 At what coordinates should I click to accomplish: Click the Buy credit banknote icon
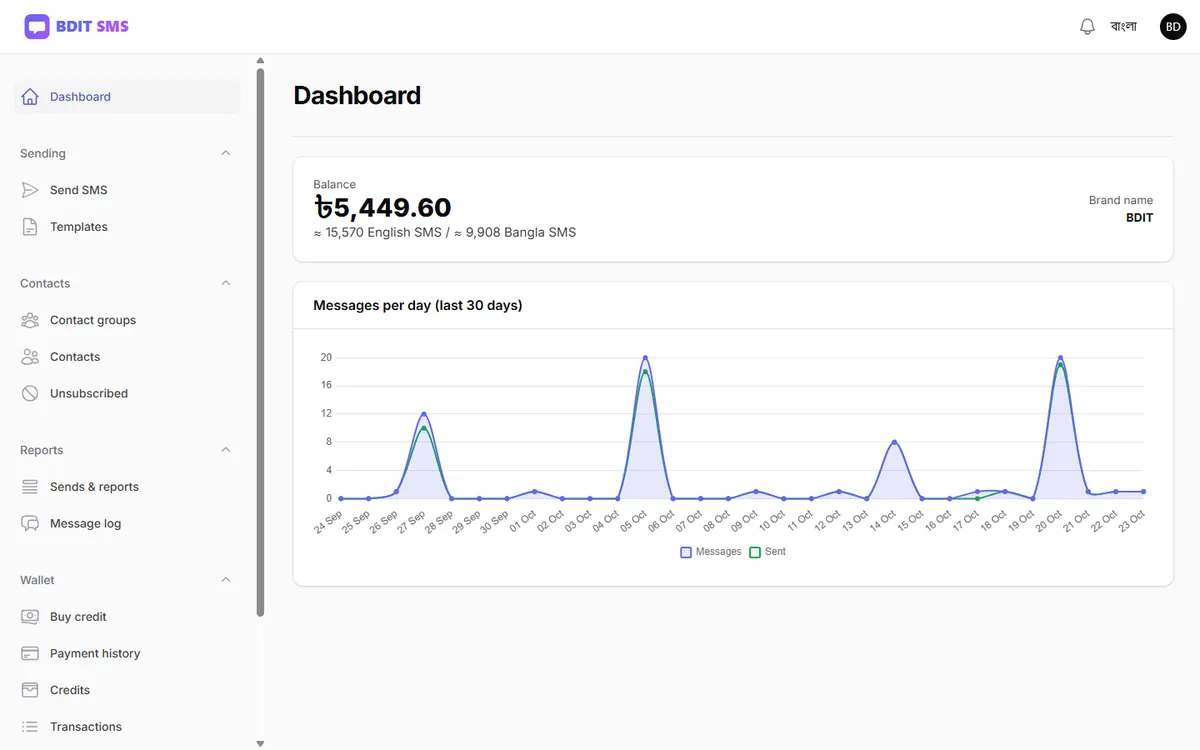[30, 617]
